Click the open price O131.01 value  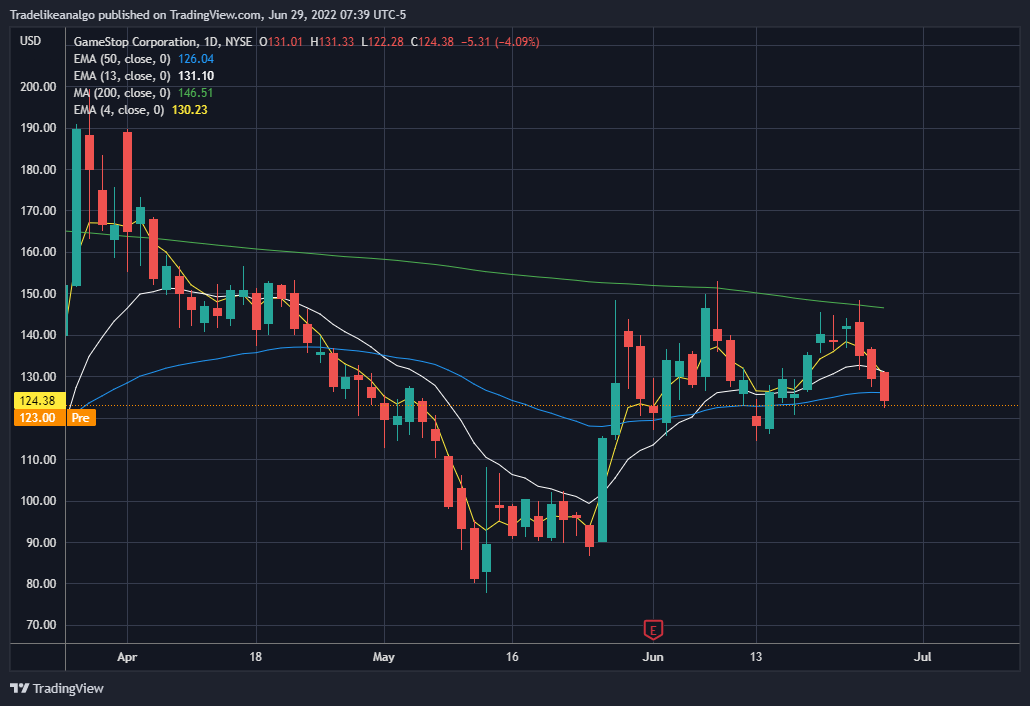281,41
